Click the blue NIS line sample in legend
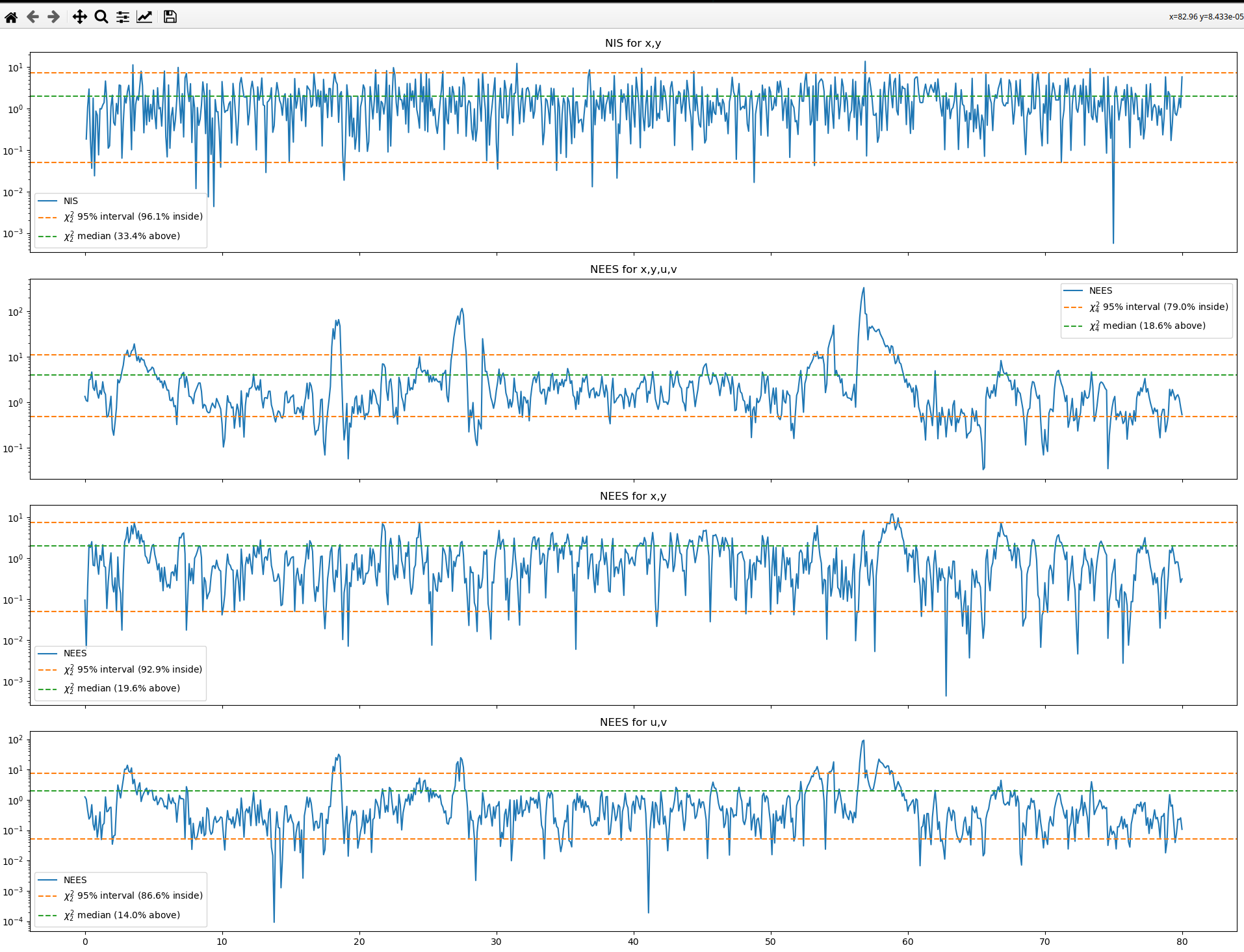The image size is (1244, 952). [47, 201]
